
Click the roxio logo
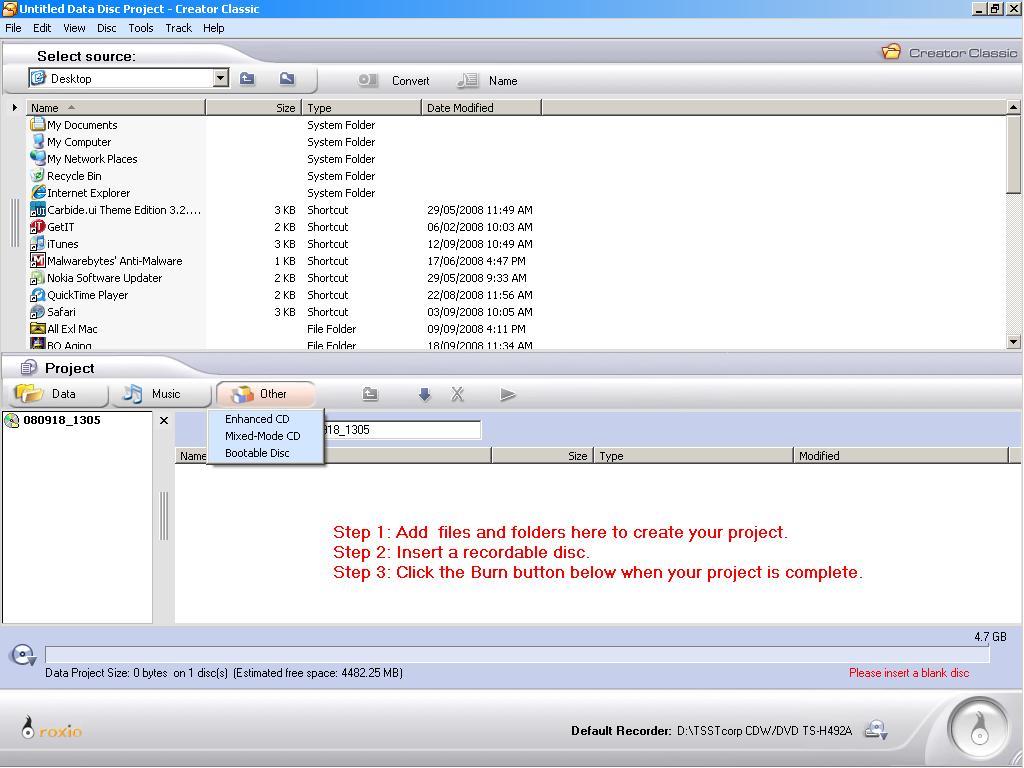[51, 728]
